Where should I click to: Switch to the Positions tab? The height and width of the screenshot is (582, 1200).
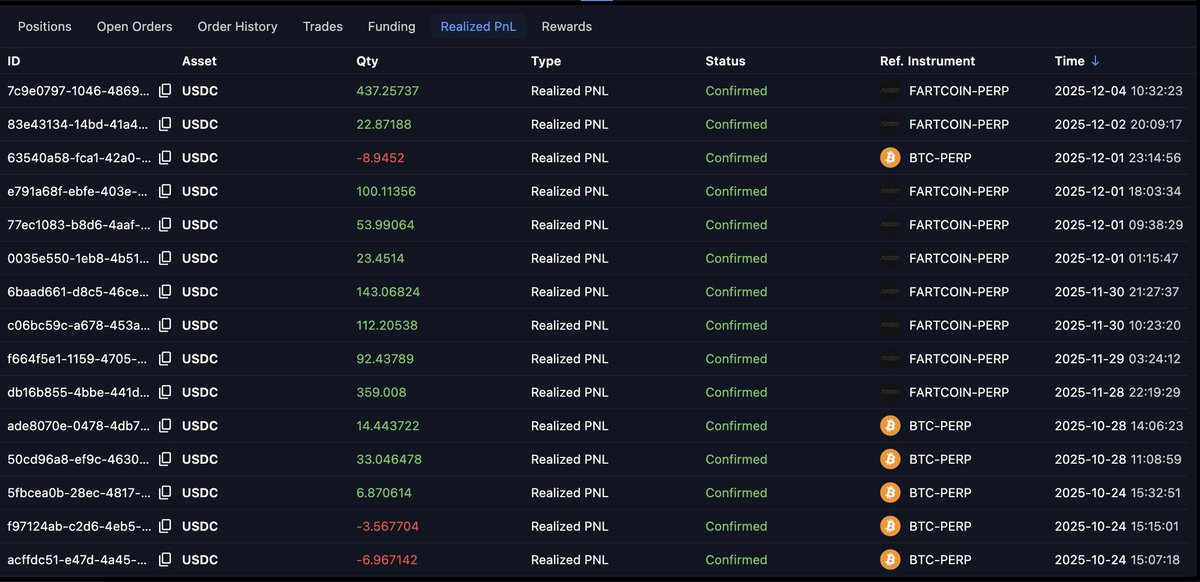[45, 27]
